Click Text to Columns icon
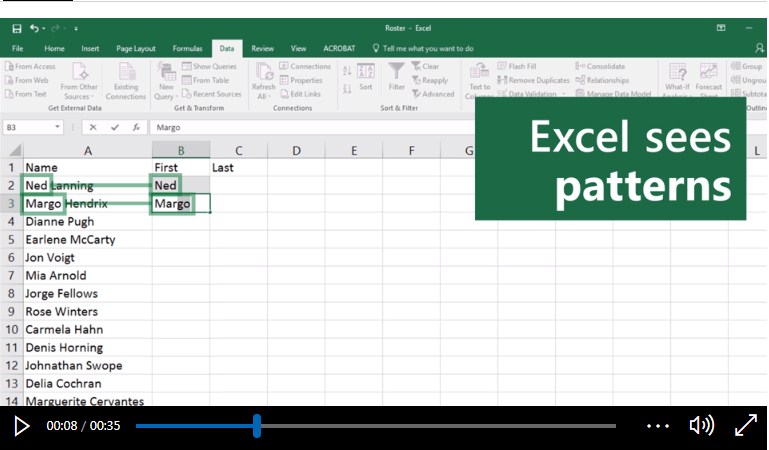The width and height of the screenshot is (769, 450). pos(479,80)
